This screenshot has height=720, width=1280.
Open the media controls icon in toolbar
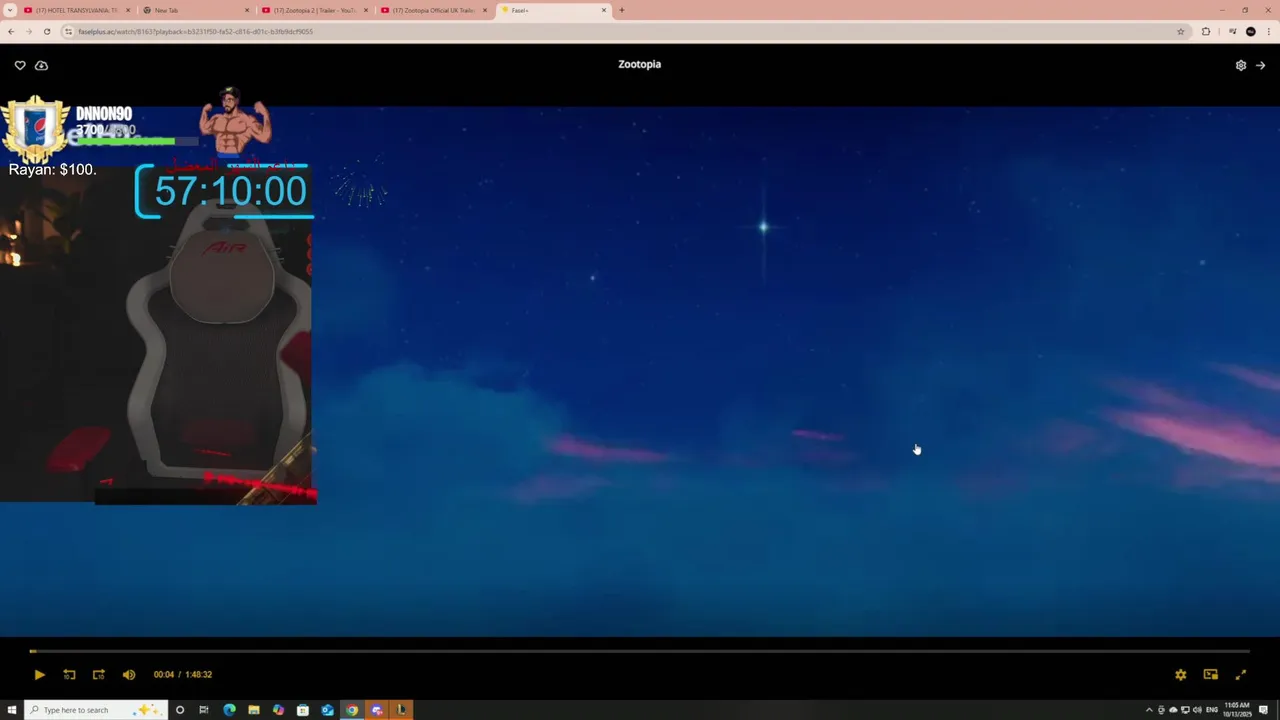pyautogui.click(x=1232, y=31)
